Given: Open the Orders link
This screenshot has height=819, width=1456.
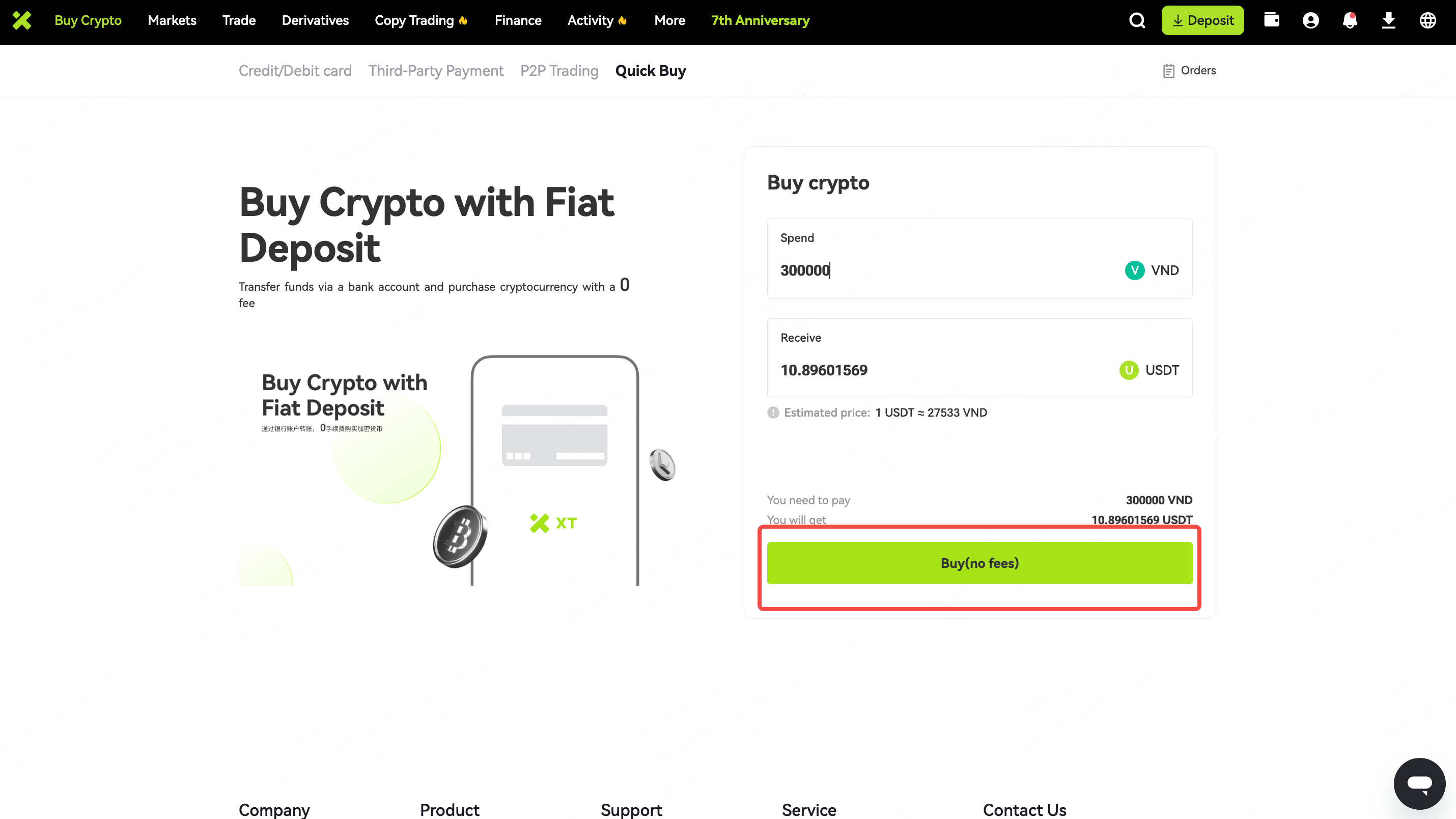Looking at the screenshot, I should pos(1189,71).
